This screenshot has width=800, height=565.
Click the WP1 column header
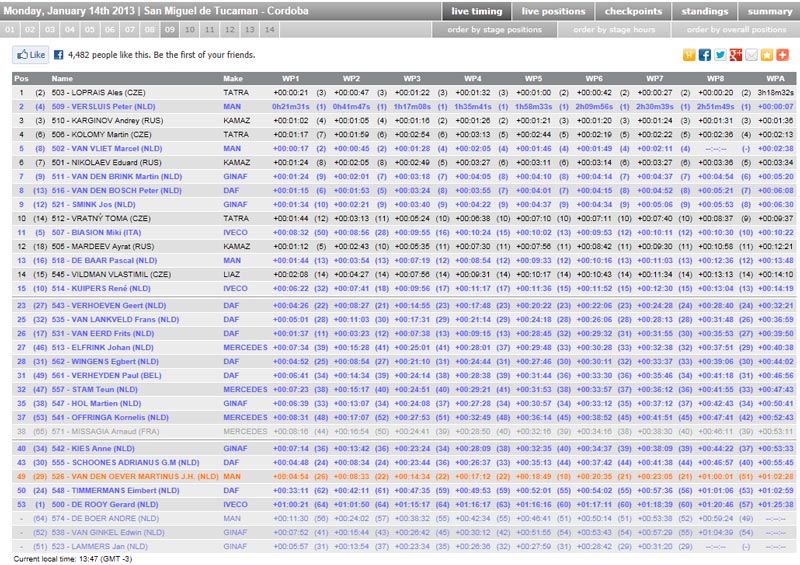pyautogui.click(x=290, y=79)
